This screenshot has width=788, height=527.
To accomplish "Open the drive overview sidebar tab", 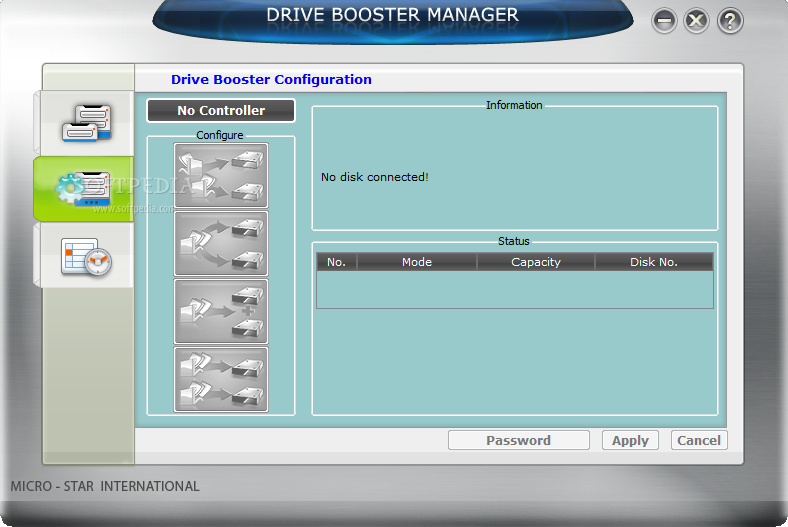I will pos(84,123).
